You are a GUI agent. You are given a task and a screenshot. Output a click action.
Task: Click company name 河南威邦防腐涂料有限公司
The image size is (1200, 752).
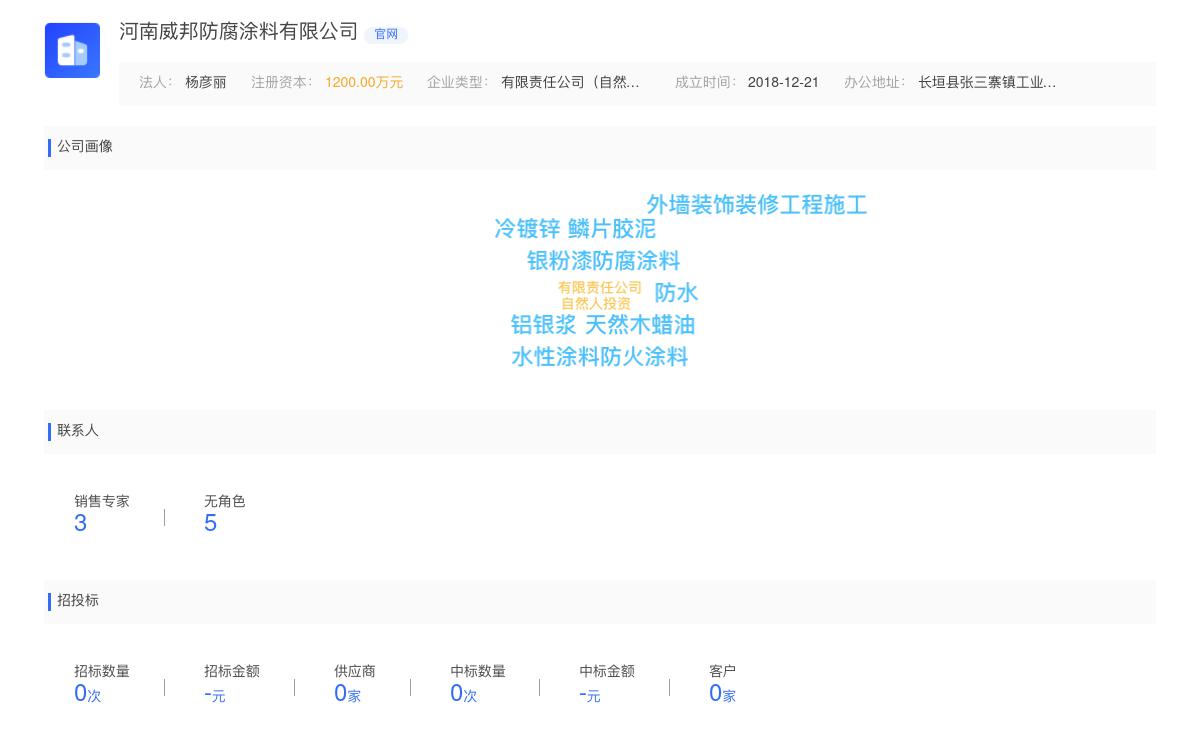coord(238,32)
